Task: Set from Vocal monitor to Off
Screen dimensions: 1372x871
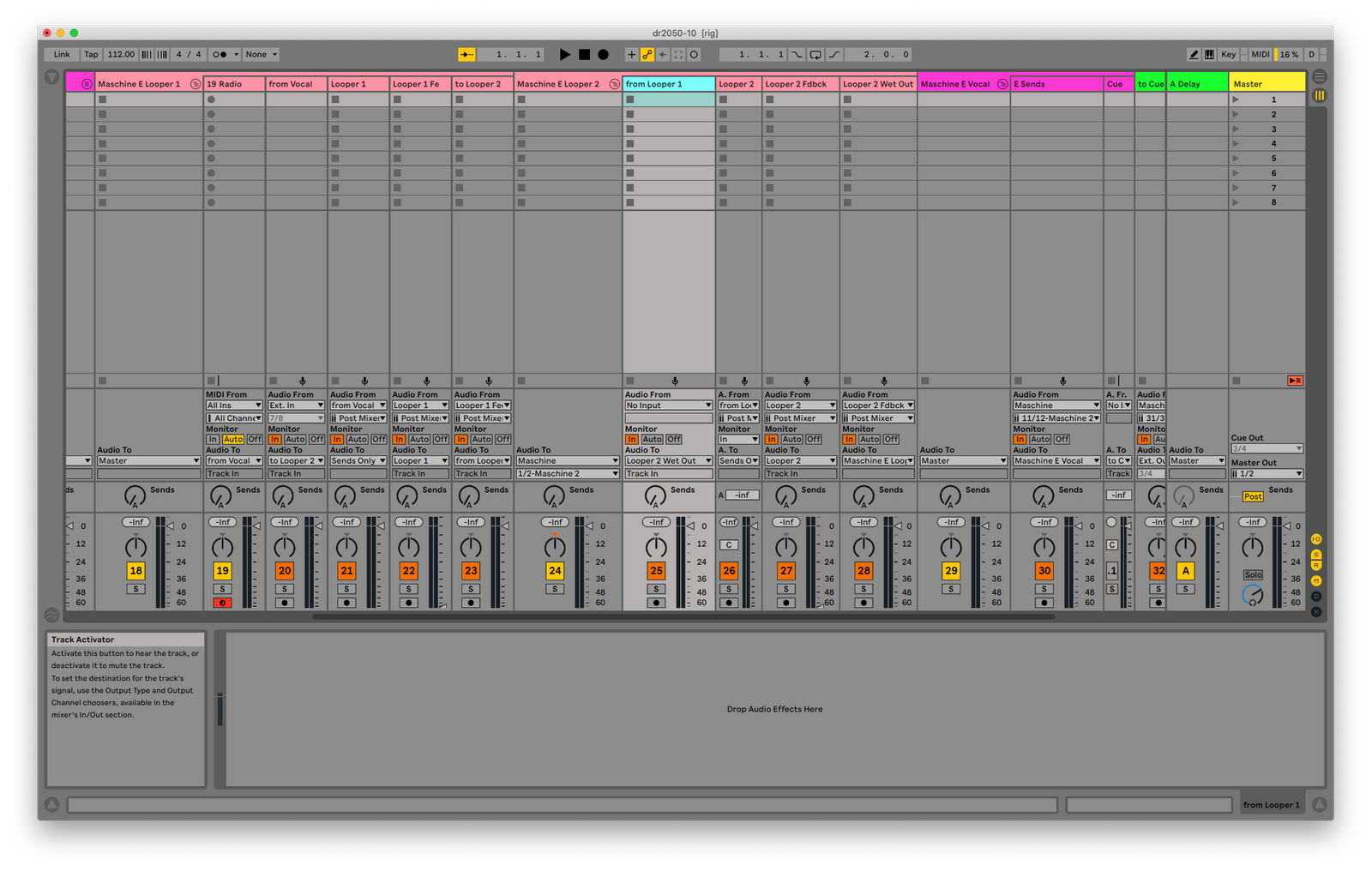Action: [316, 439]
